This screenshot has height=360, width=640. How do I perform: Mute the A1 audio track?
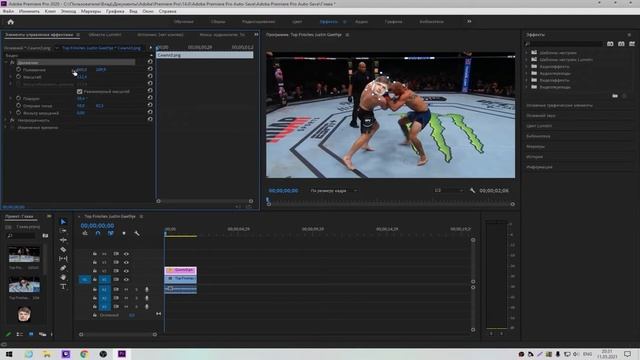point(126,289)
